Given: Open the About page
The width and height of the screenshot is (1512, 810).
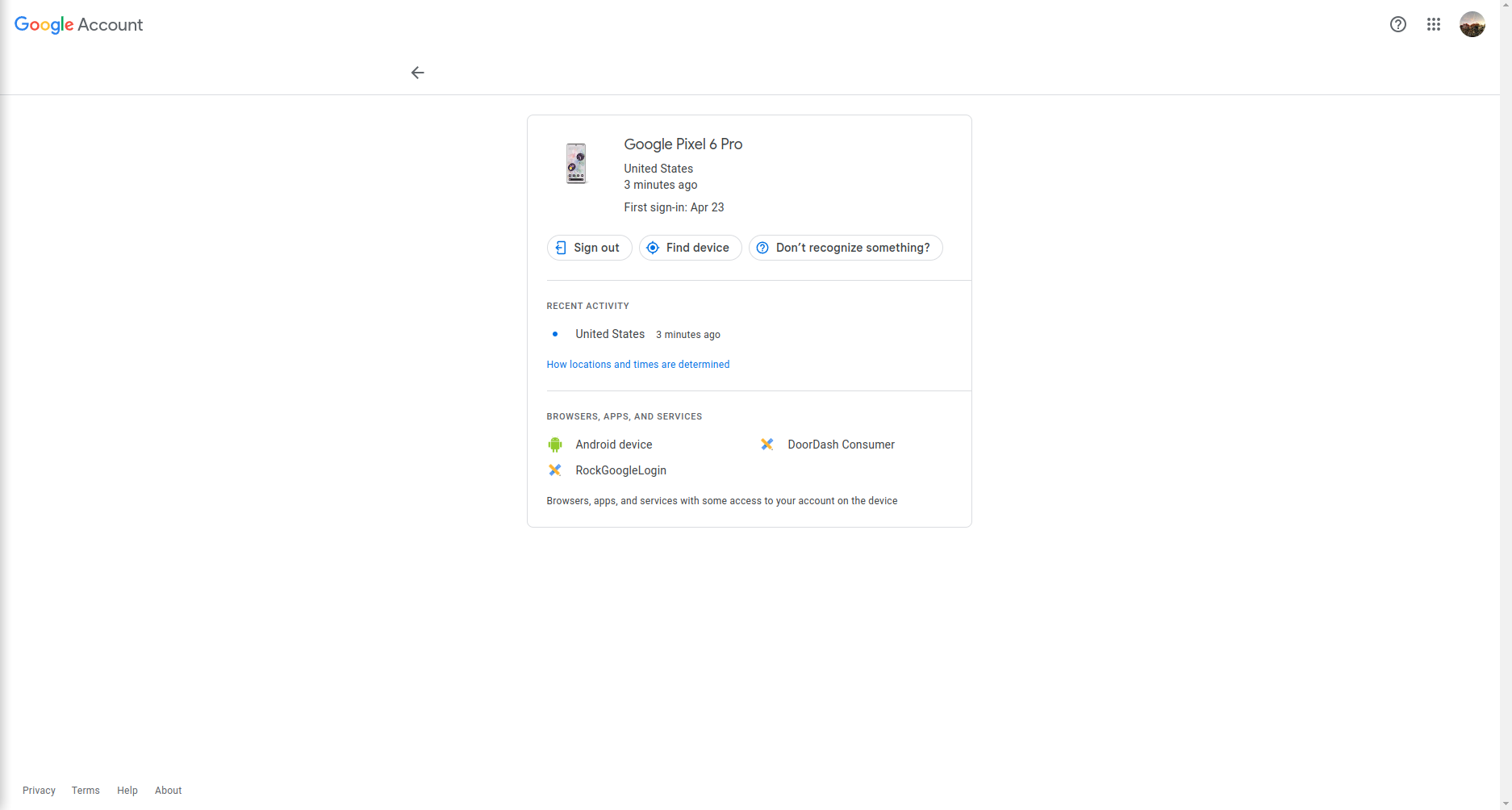Looking at the screenshot, I should point(168,791).
